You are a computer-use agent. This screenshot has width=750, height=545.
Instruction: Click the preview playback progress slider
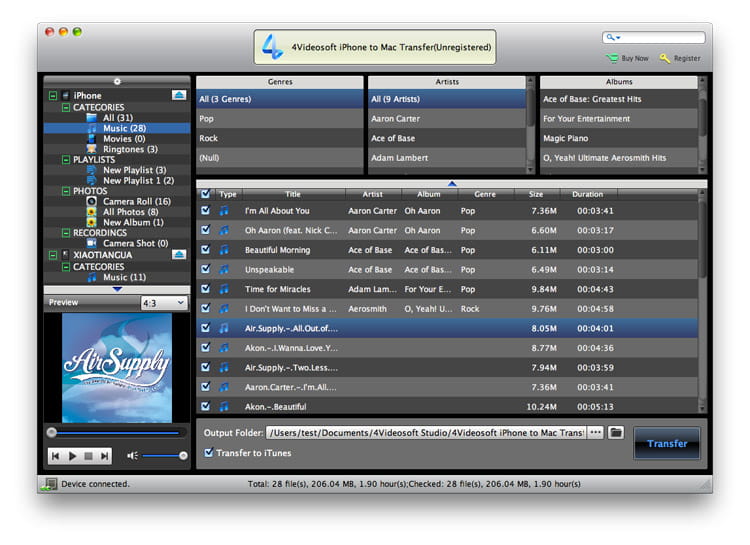116,433
